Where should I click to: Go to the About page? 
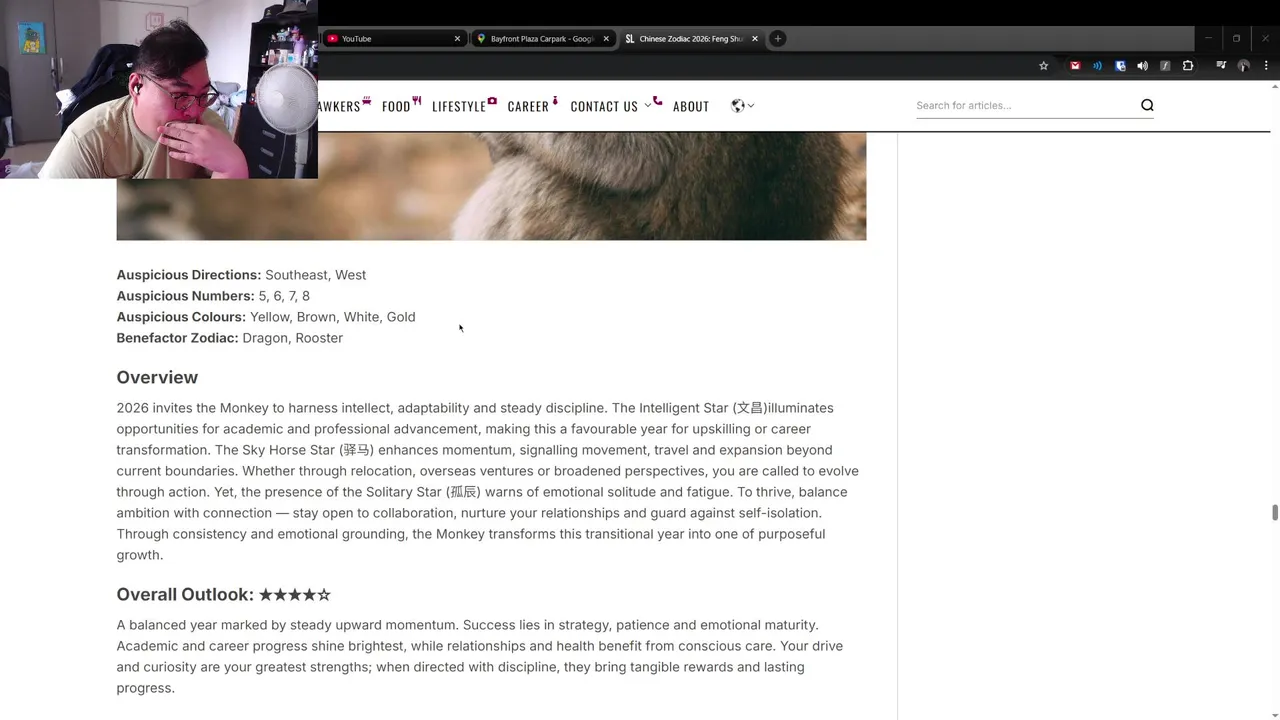[691, 106]
